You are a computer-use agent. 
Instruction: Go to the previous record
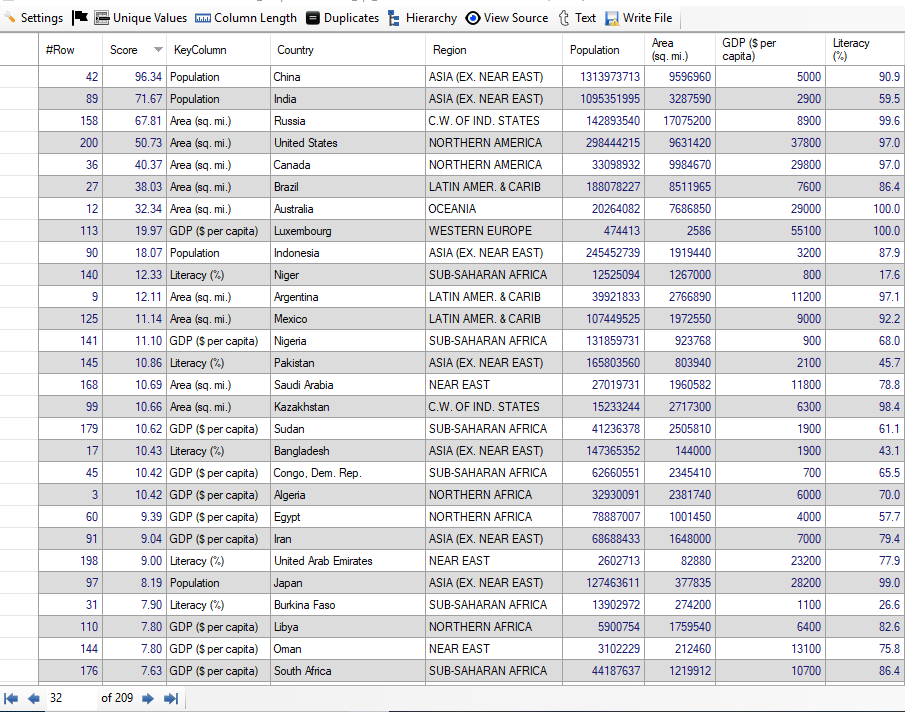coord(34,698)
